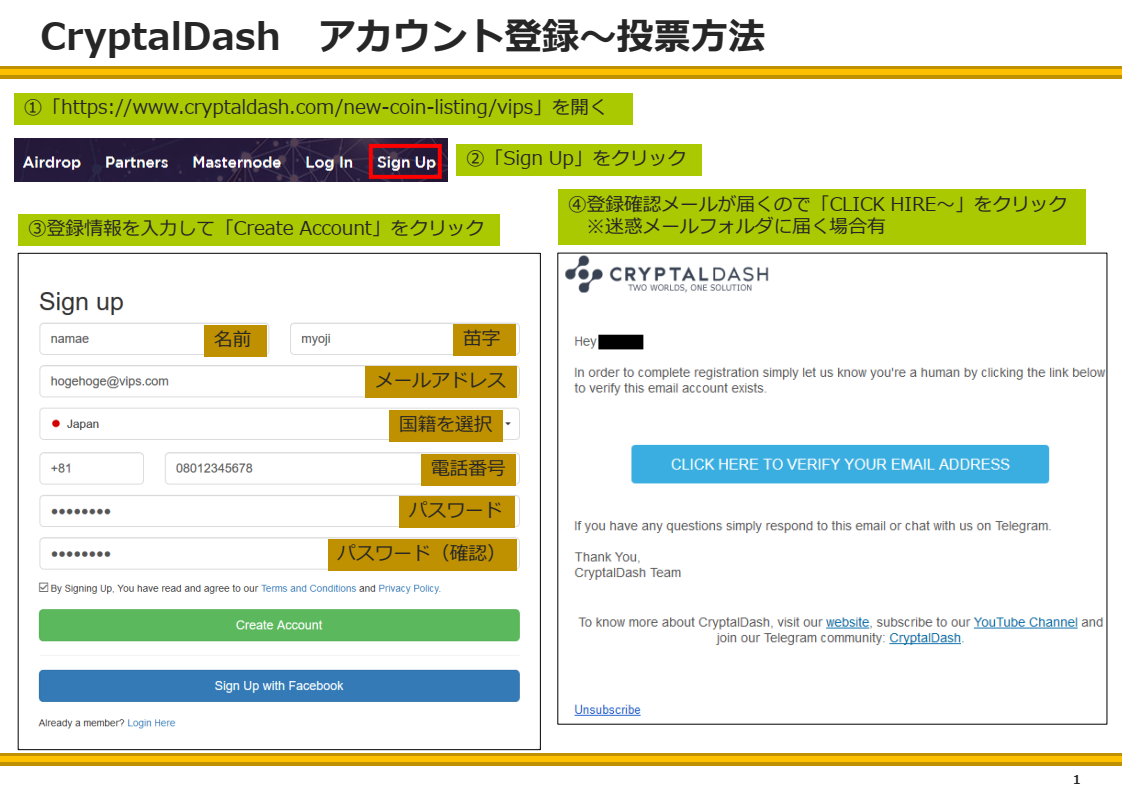Open the Airdrop menu item
This screenshot has width=1122, height=793.
(x=52, y=162)
